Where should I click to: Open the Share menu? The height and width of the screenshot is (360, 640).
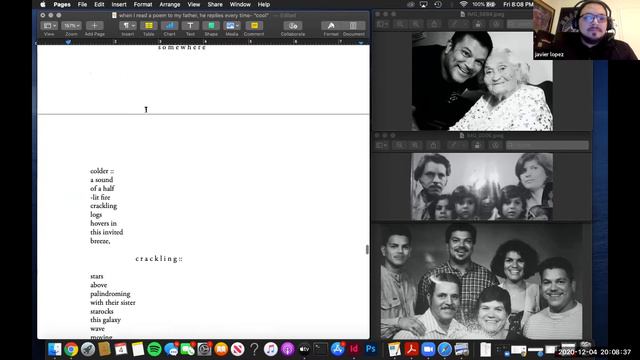click(215, 4)
